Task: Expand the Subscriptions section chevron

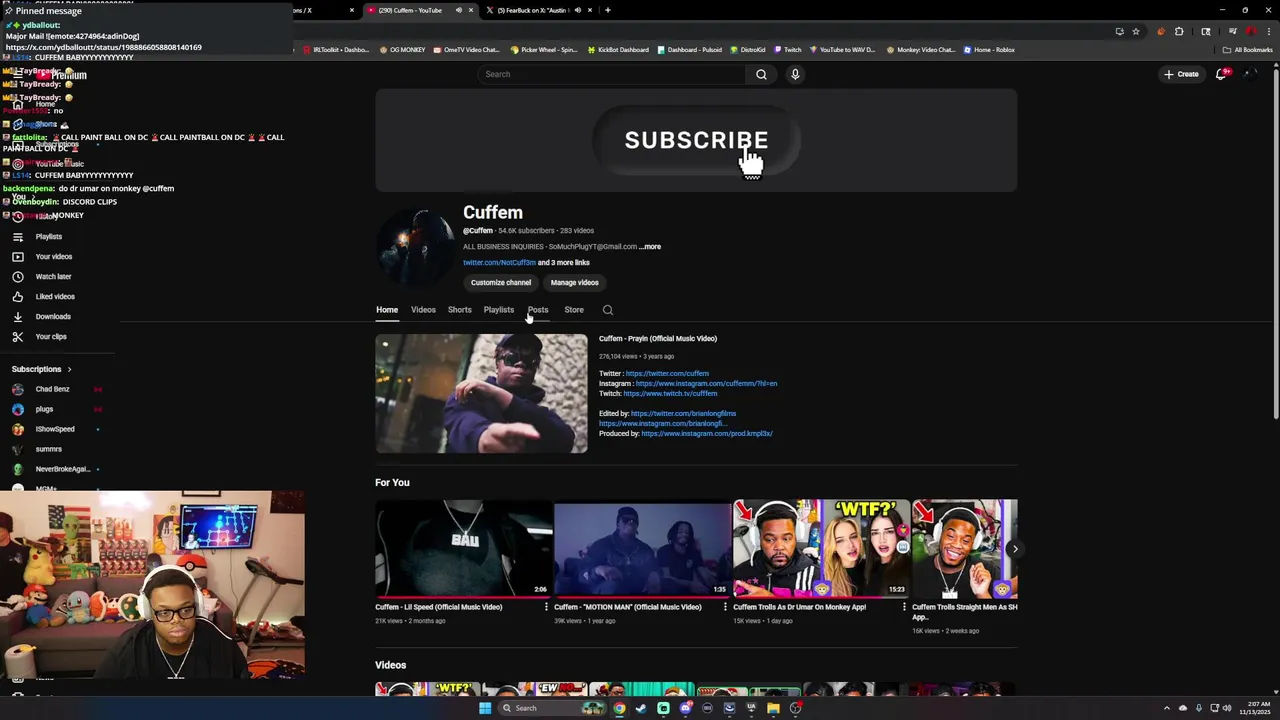Action: [x=69, y=369]
